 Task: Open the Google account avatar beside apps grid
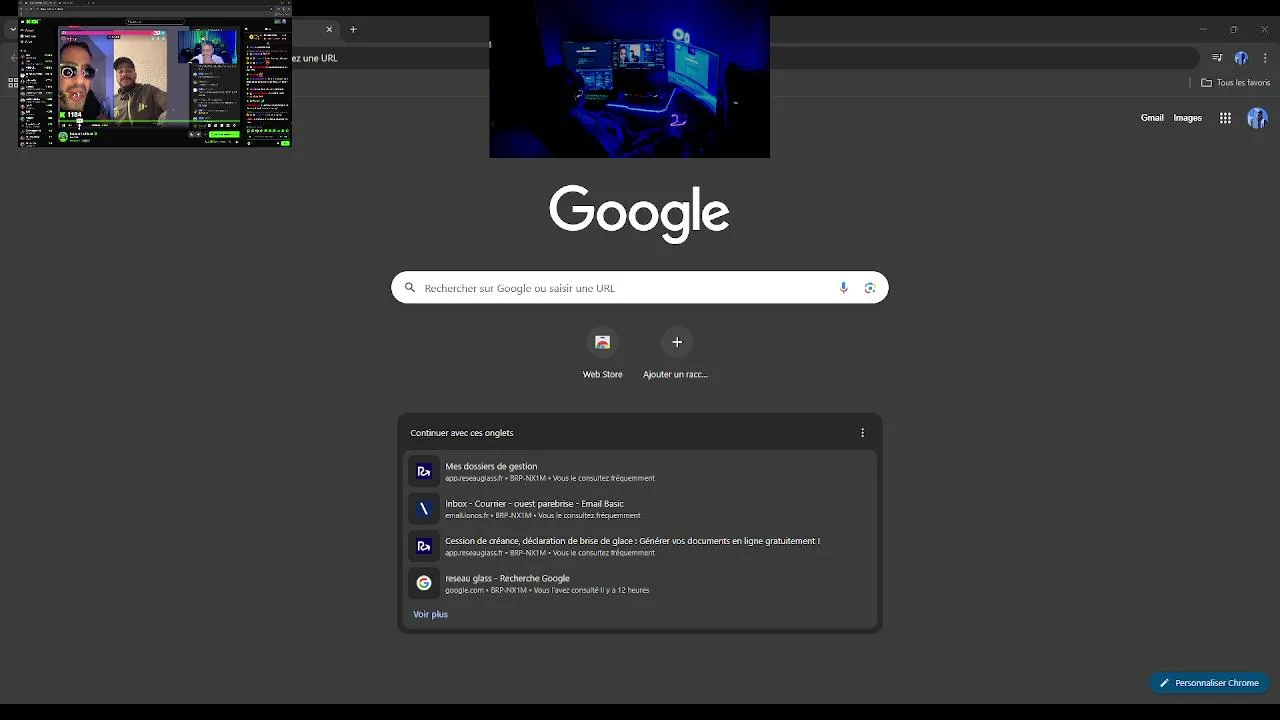click(1257, 118)
